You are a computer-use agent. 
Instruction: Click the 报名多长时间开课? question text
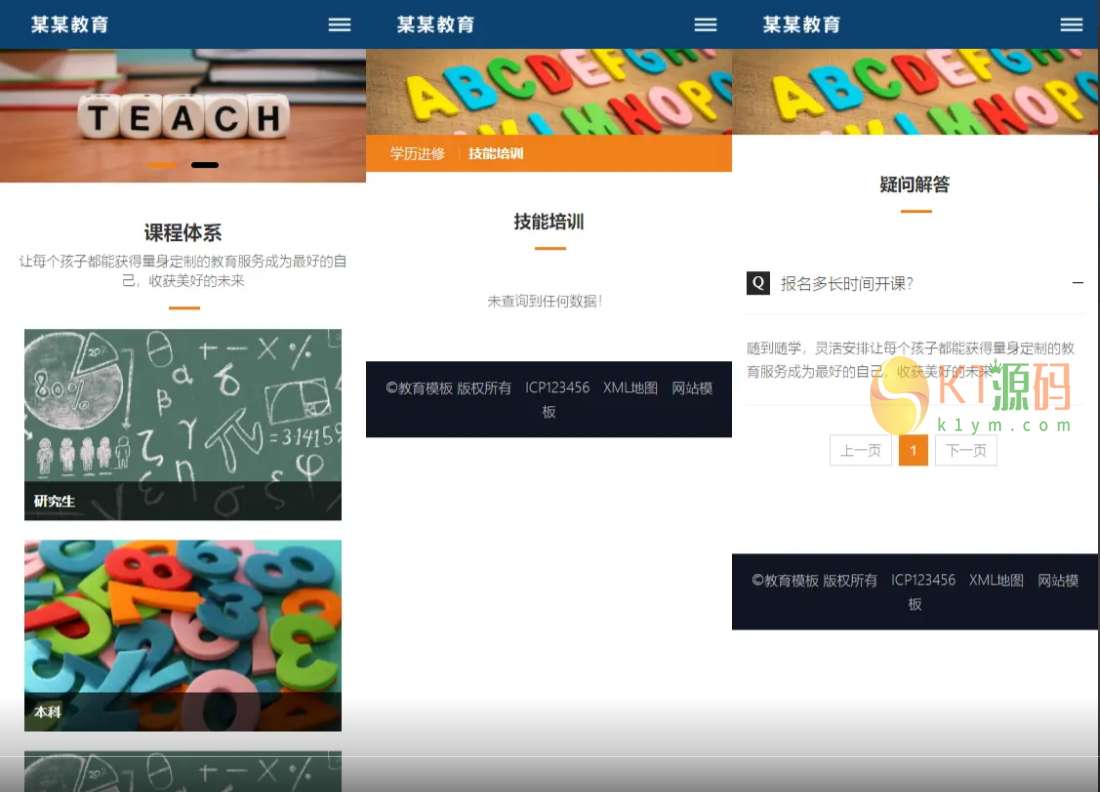point(847,283)
